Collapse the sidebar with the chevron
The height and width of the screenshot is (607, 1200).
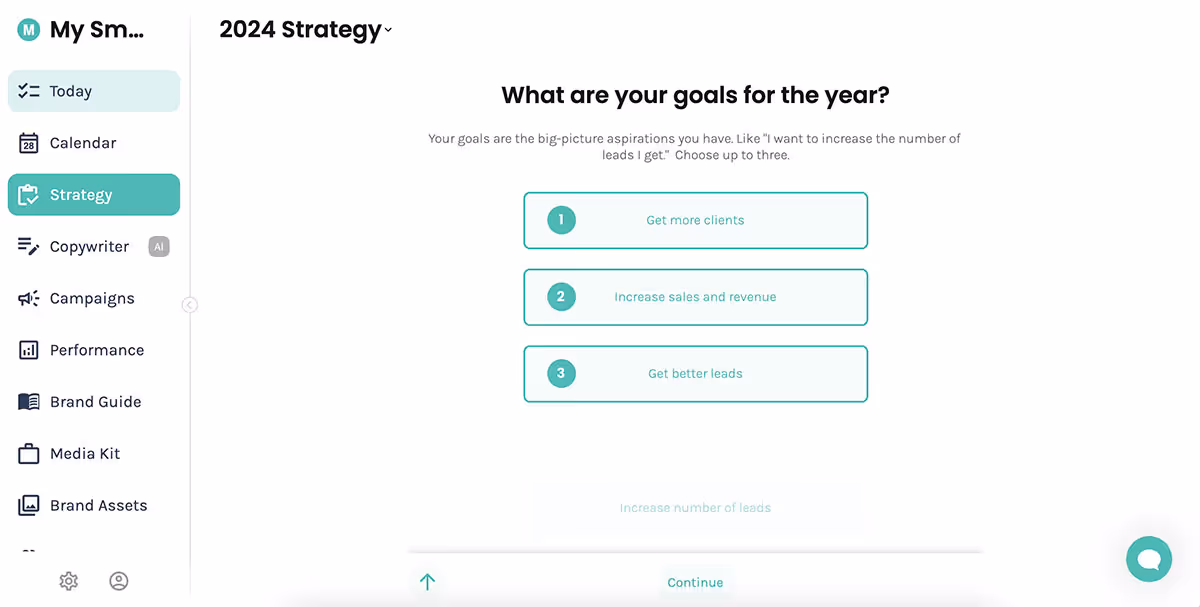(189, 304)
